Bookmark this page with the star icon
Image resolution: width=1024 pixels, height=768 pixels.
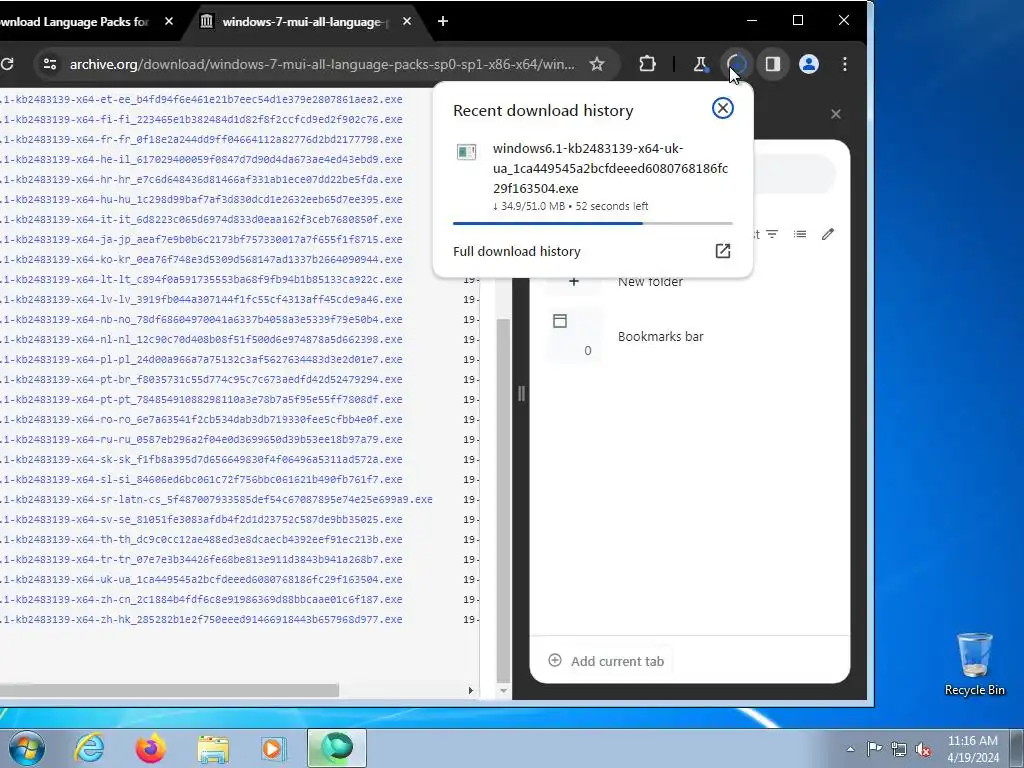coord(597,64)
